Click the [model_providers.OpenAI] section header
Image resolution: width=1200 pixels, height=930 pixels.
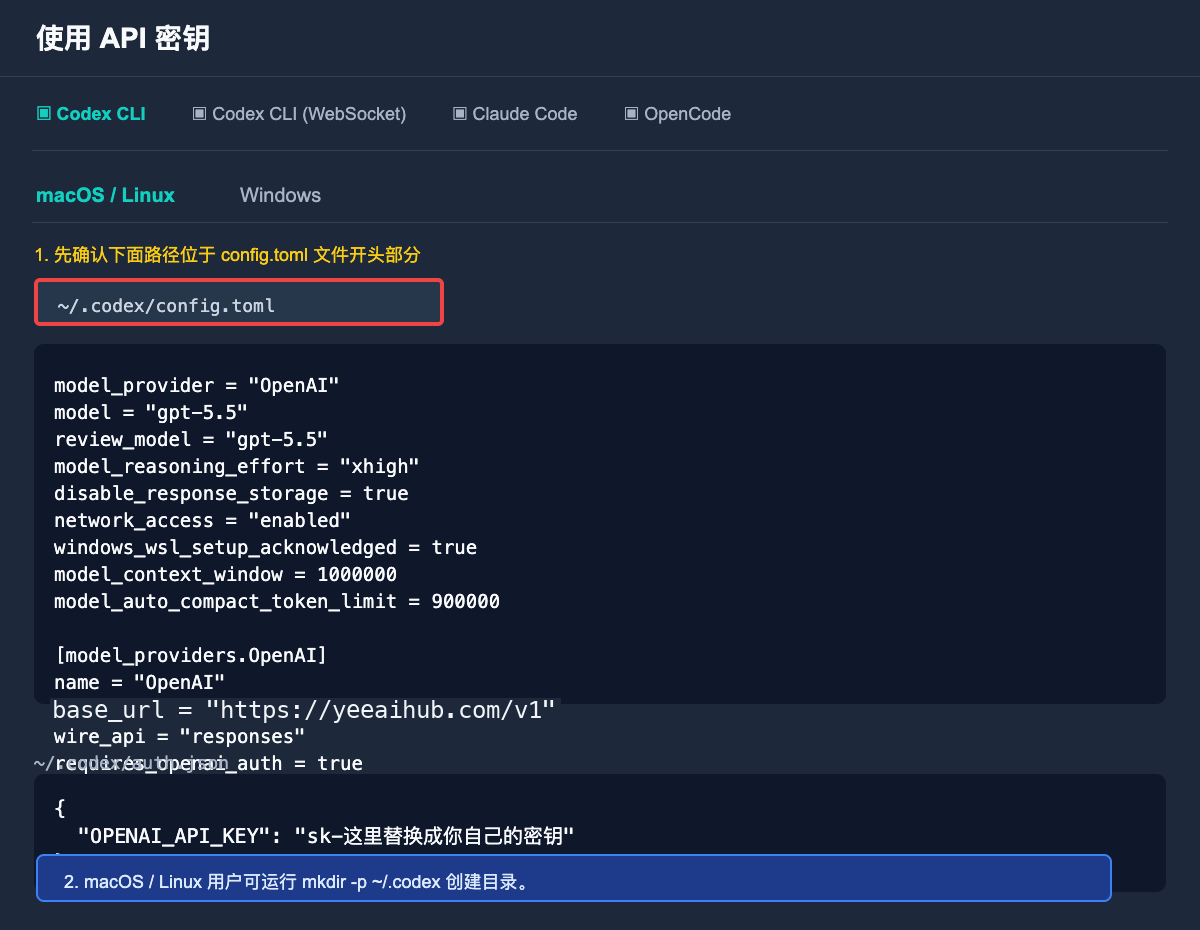[191, 656]
